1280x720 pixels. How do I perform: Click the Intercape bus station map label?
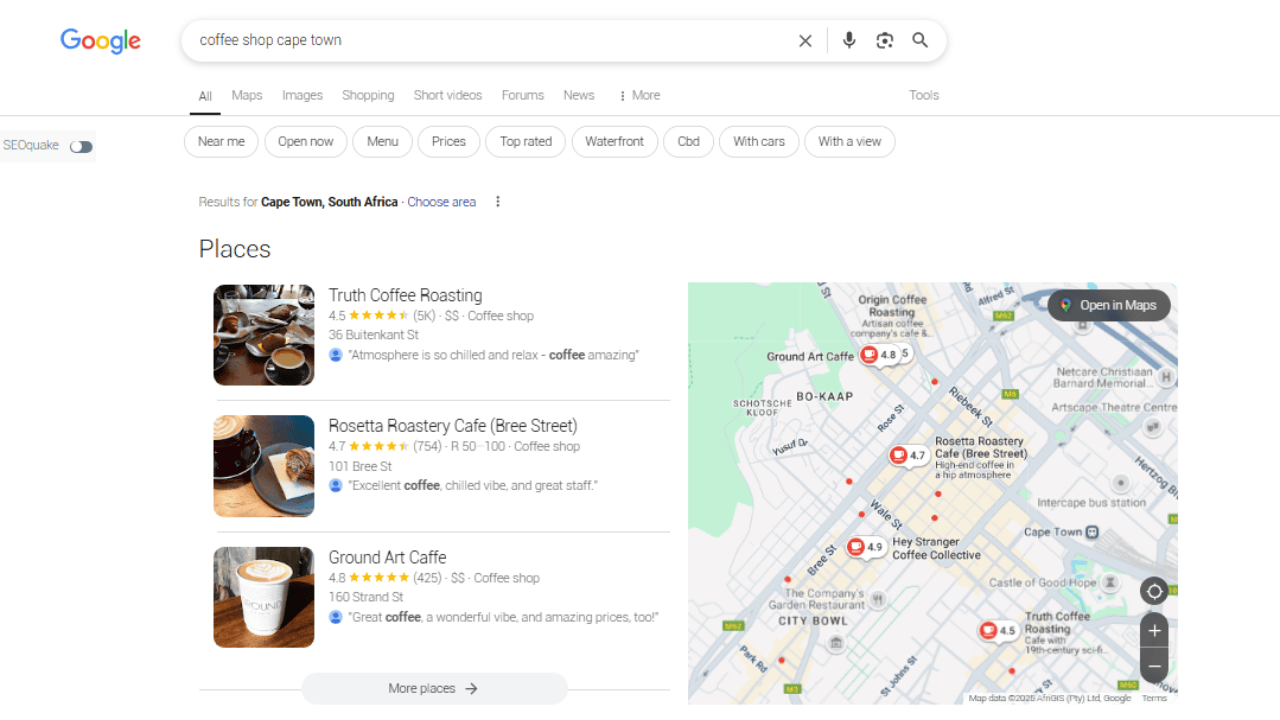tap(1091, 503)
